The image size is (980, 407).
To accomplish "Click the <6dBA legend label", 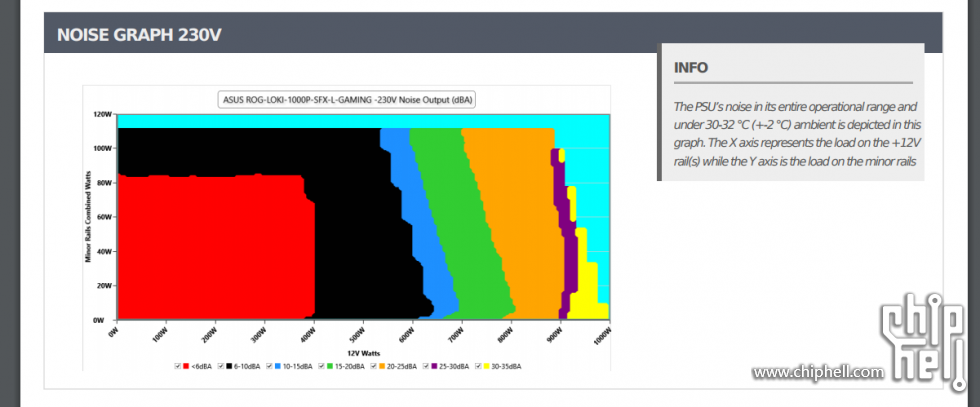I will coord(201,366).
